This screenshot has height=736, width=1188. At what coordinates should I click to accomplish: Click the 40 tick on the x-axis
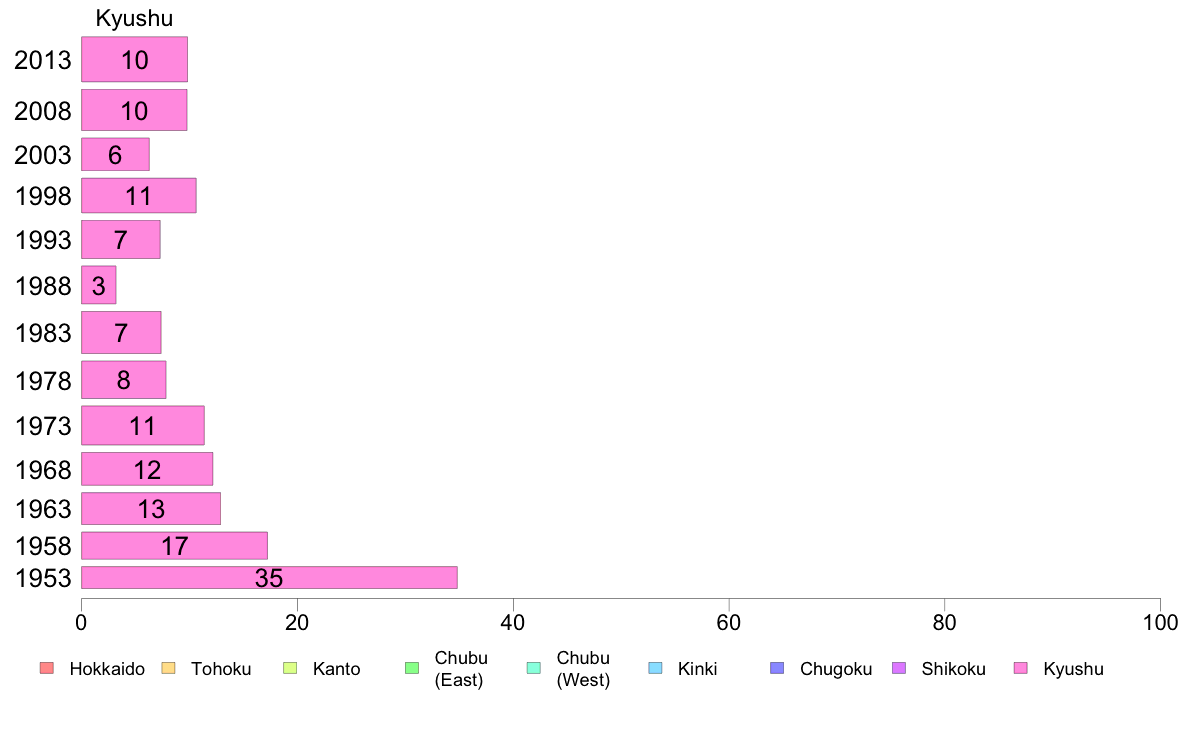click(513, 623)
